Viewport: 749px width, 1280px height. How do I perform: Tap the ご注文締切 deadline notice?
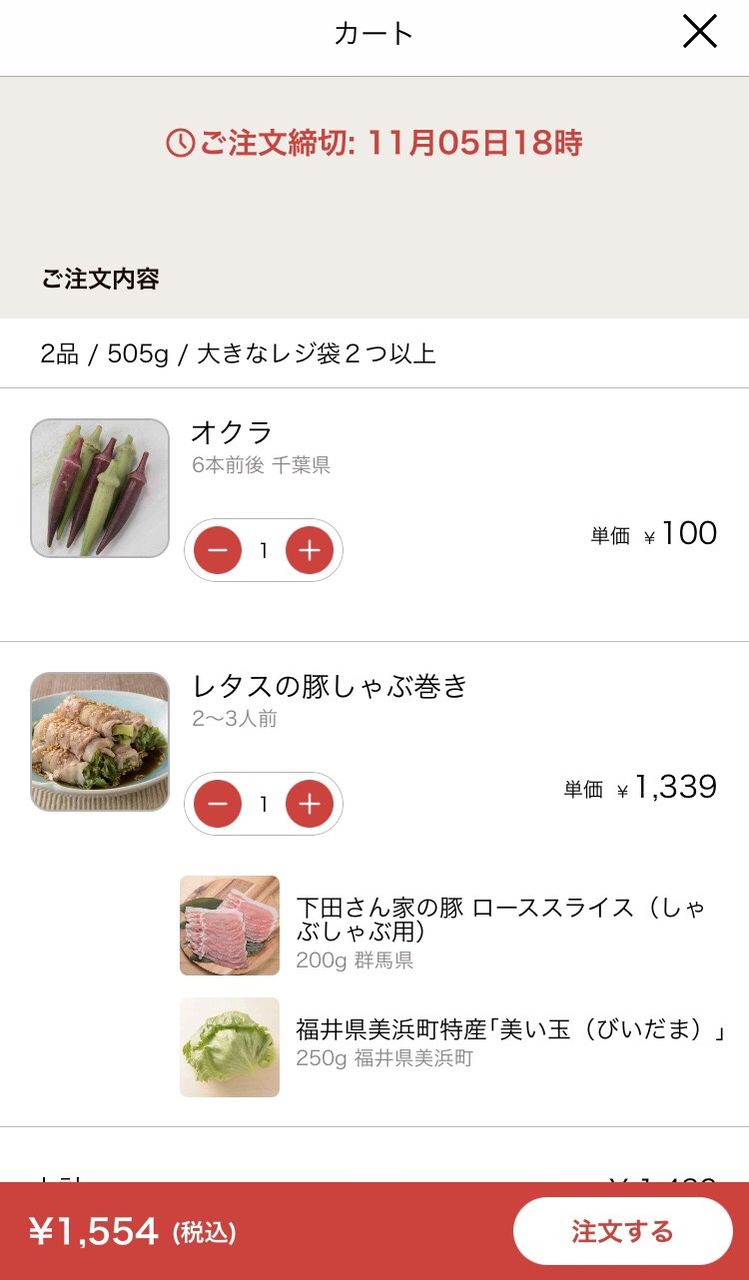[x=374, y=143]
